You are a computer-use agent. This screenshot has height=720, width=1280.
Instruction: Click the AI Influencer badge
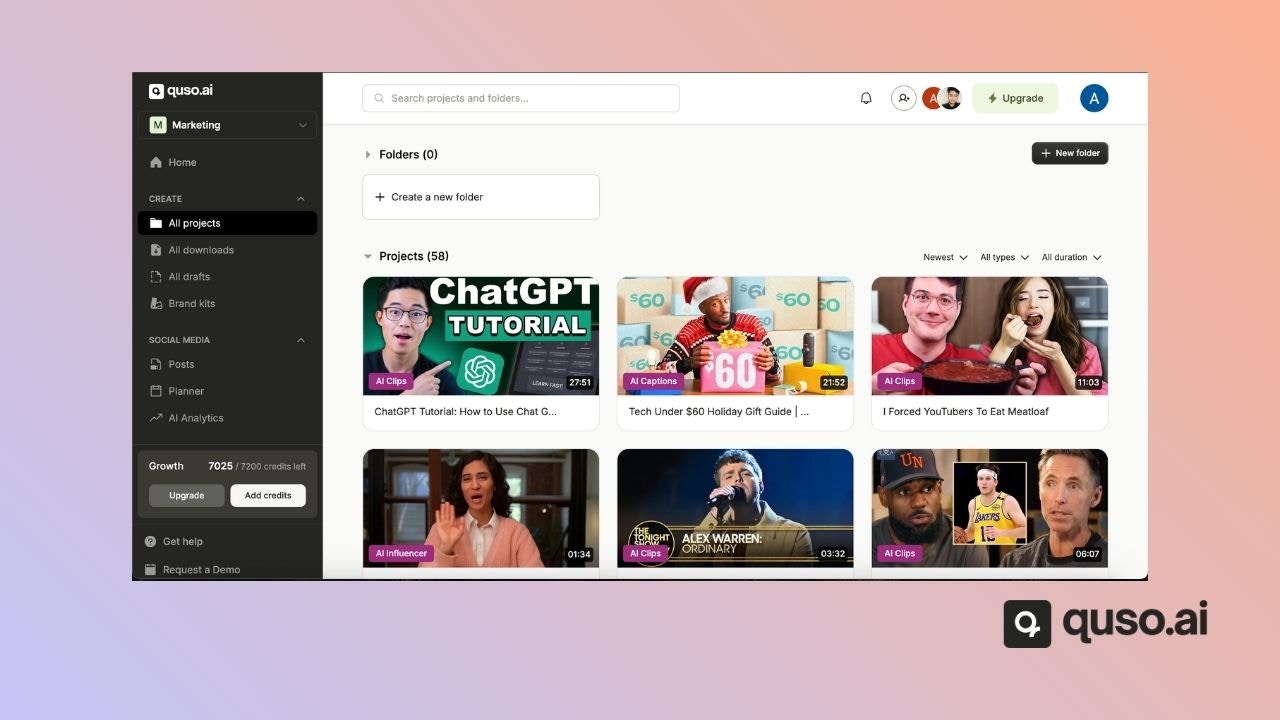(x=401, y=553)
